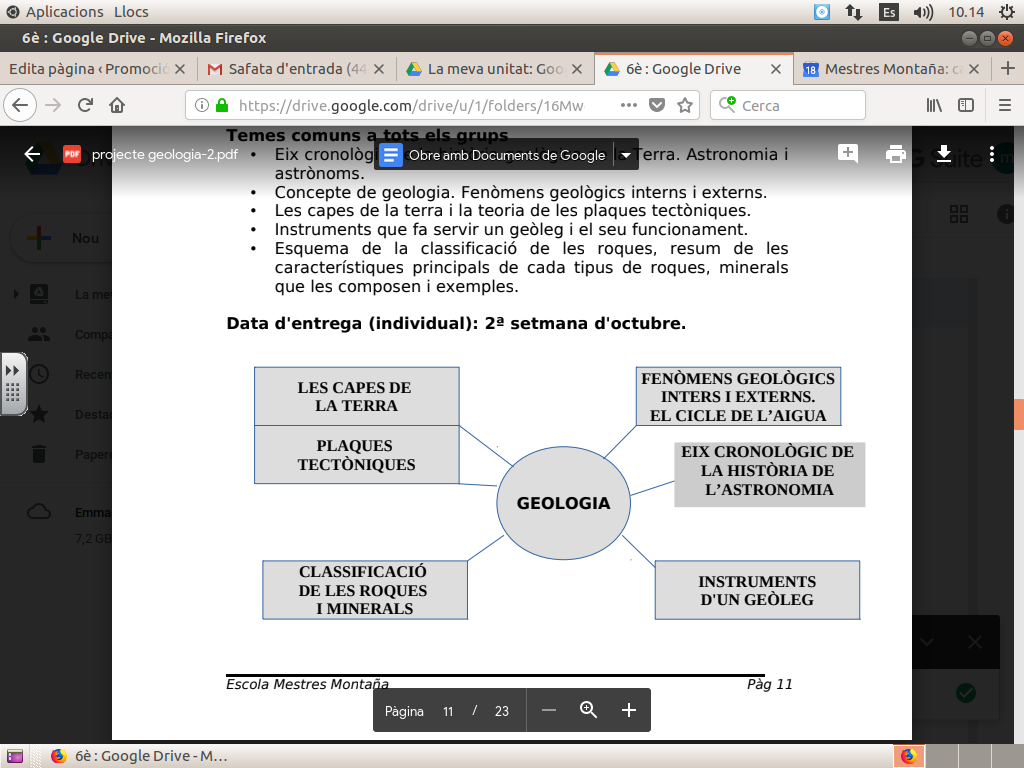The width and height of the screenshot is (1024, 768).
Task: Save page to Pocket
Action: coord(657,105)
